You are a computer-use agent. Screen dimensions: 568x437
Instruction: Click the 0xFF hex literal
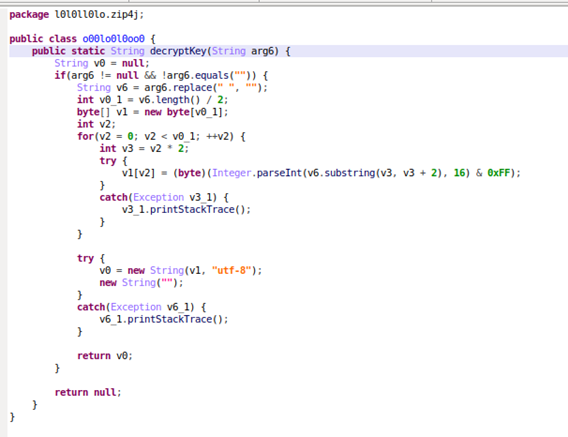pos(498,173)
